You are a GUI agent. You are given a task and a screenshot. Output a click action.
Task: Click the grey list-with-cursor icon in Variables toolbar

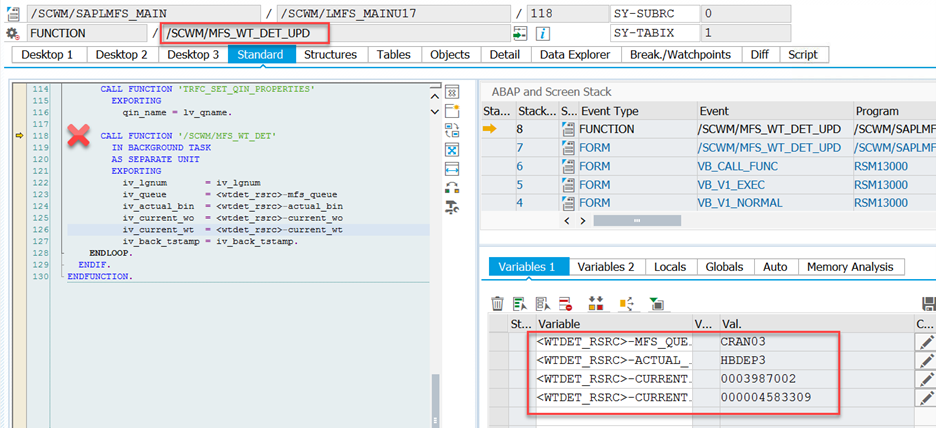pyautogui.click(x=543, y=304)
